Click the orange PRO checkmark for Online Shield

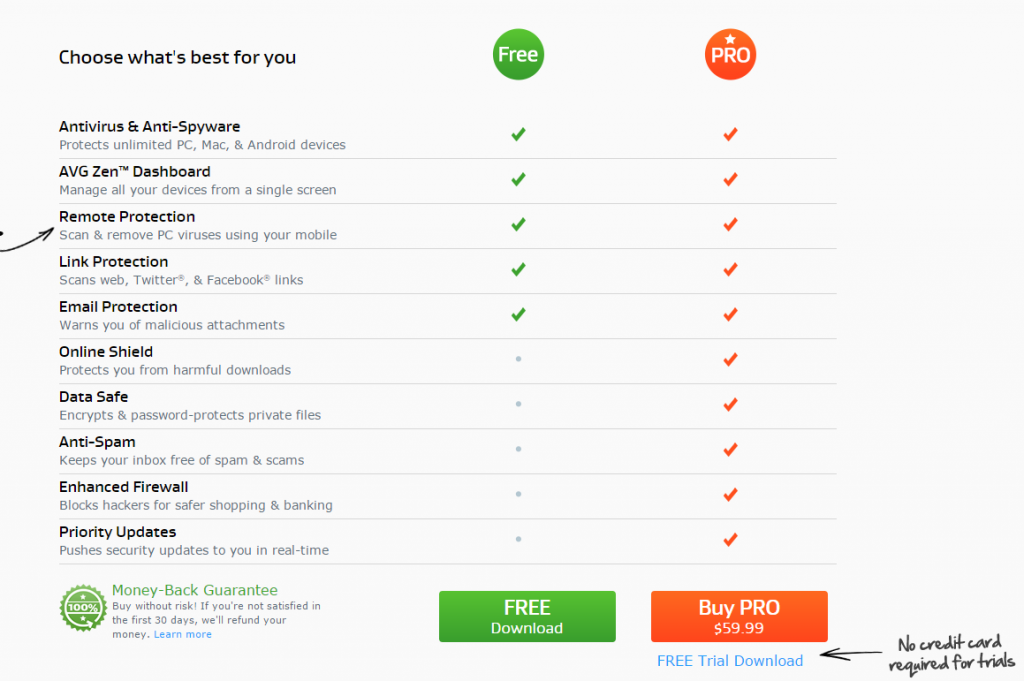(x=730, y=359)
